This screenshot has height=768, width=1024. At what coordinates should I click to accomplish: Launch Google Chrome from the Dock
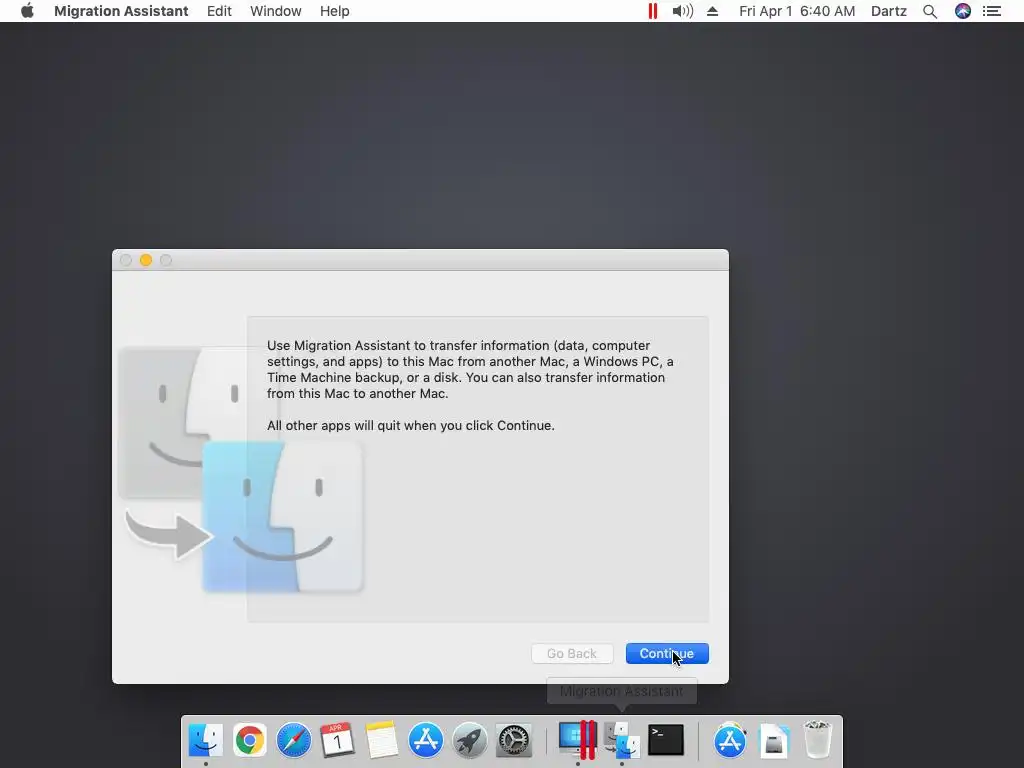pyautogui.click(x=249, y=740)
